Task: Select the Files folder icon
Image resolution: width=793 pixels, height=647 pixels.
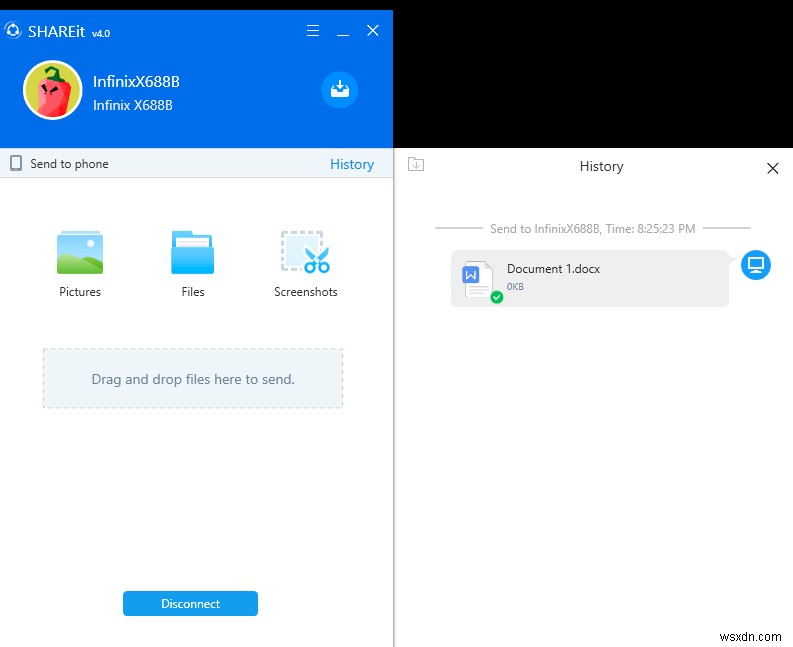Action: [x=193, y=252]
